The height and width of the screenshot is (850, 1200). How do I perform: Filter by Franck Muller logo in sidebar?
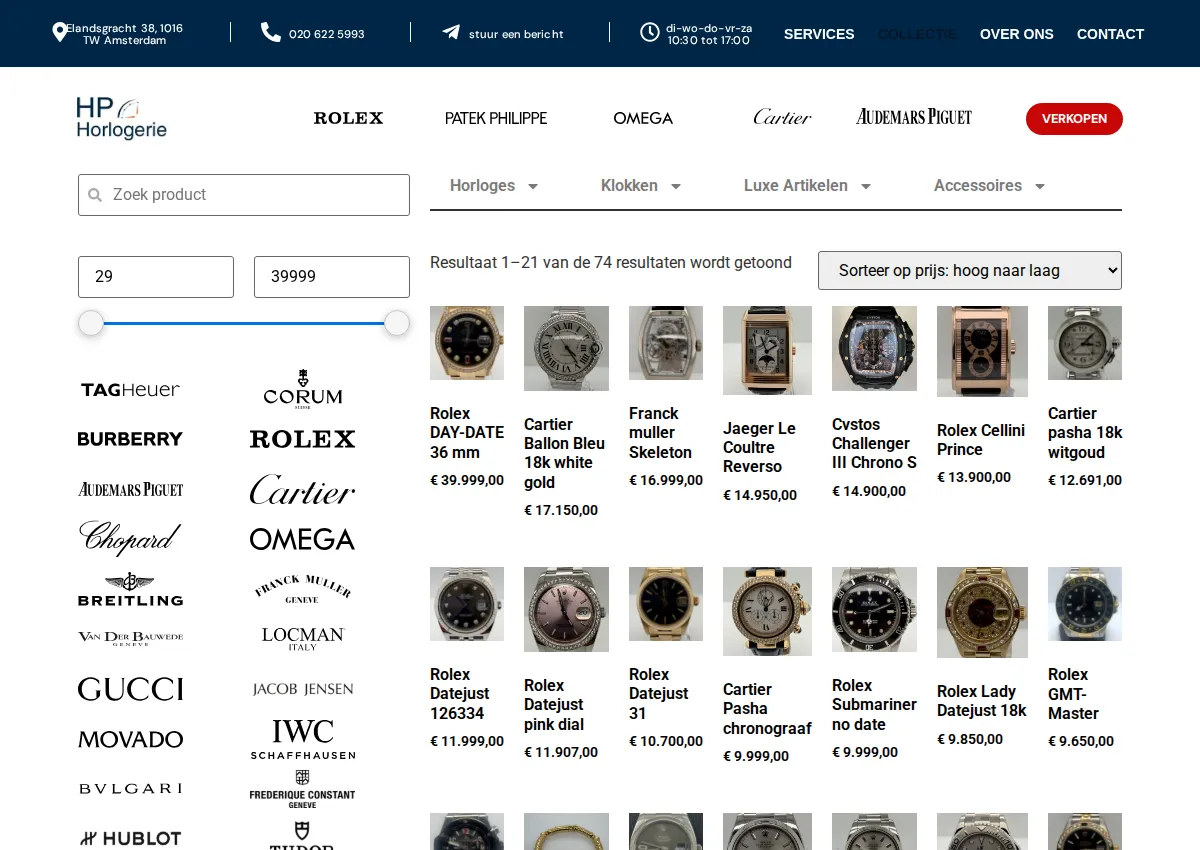(302, 588)
